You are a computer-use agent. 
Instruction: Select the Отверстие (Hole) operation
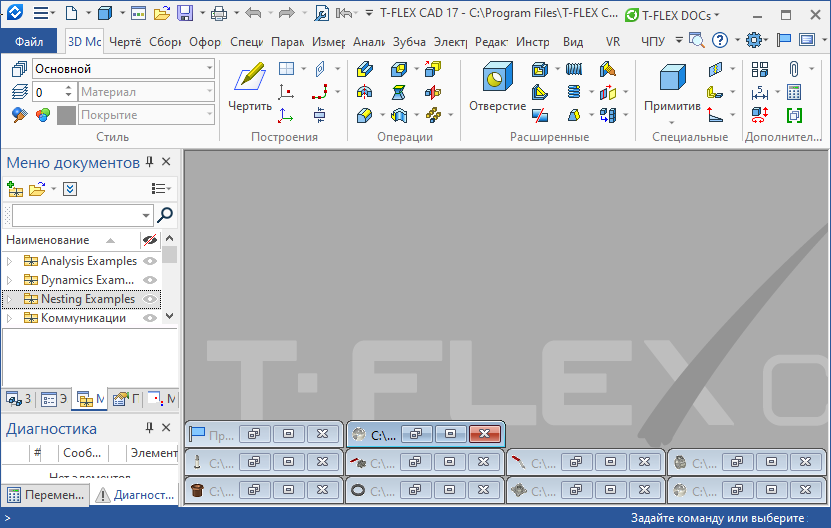(x=497, y=88)
